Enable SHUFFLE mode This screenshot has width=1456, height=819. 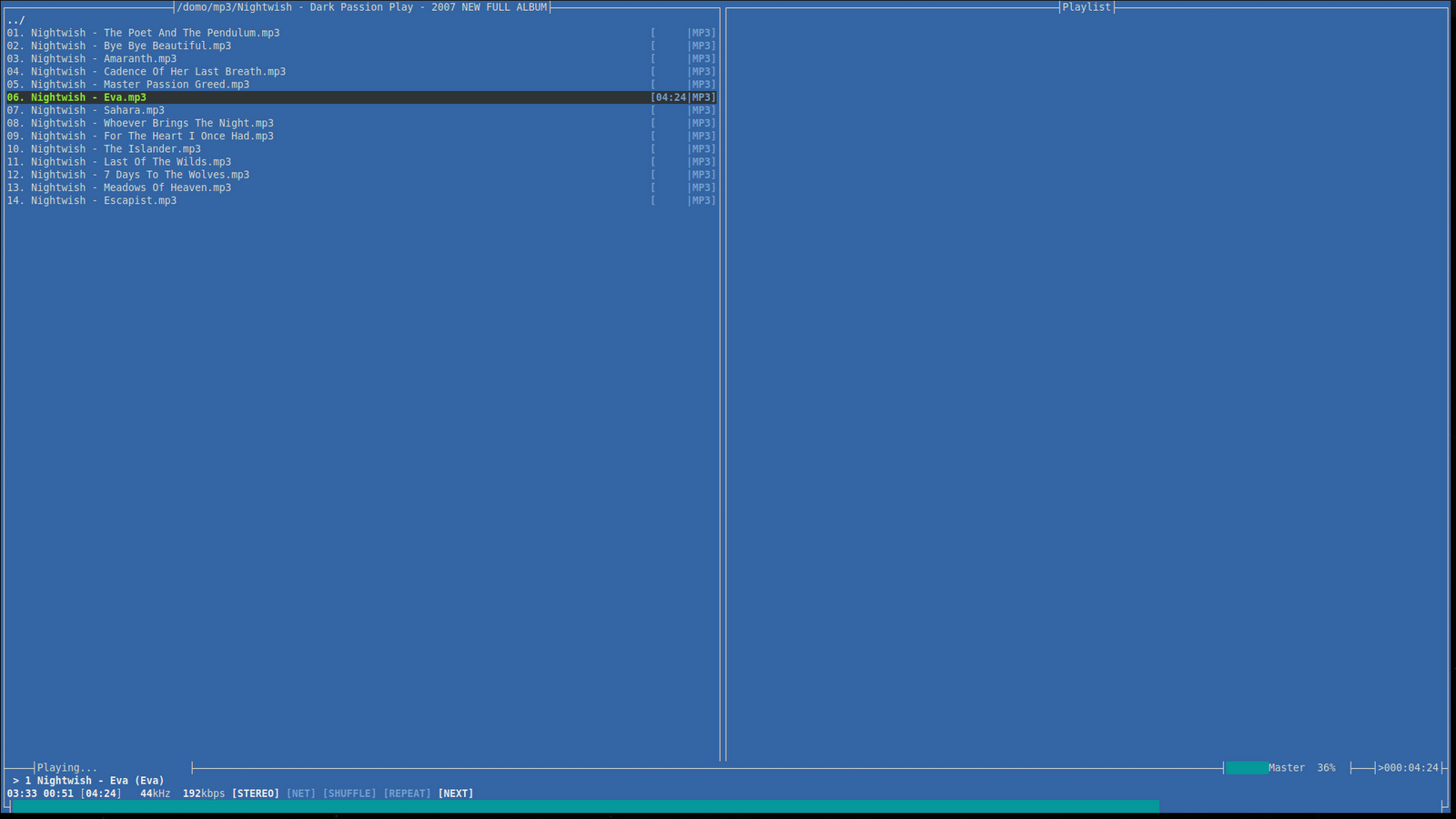click(349, 794)
